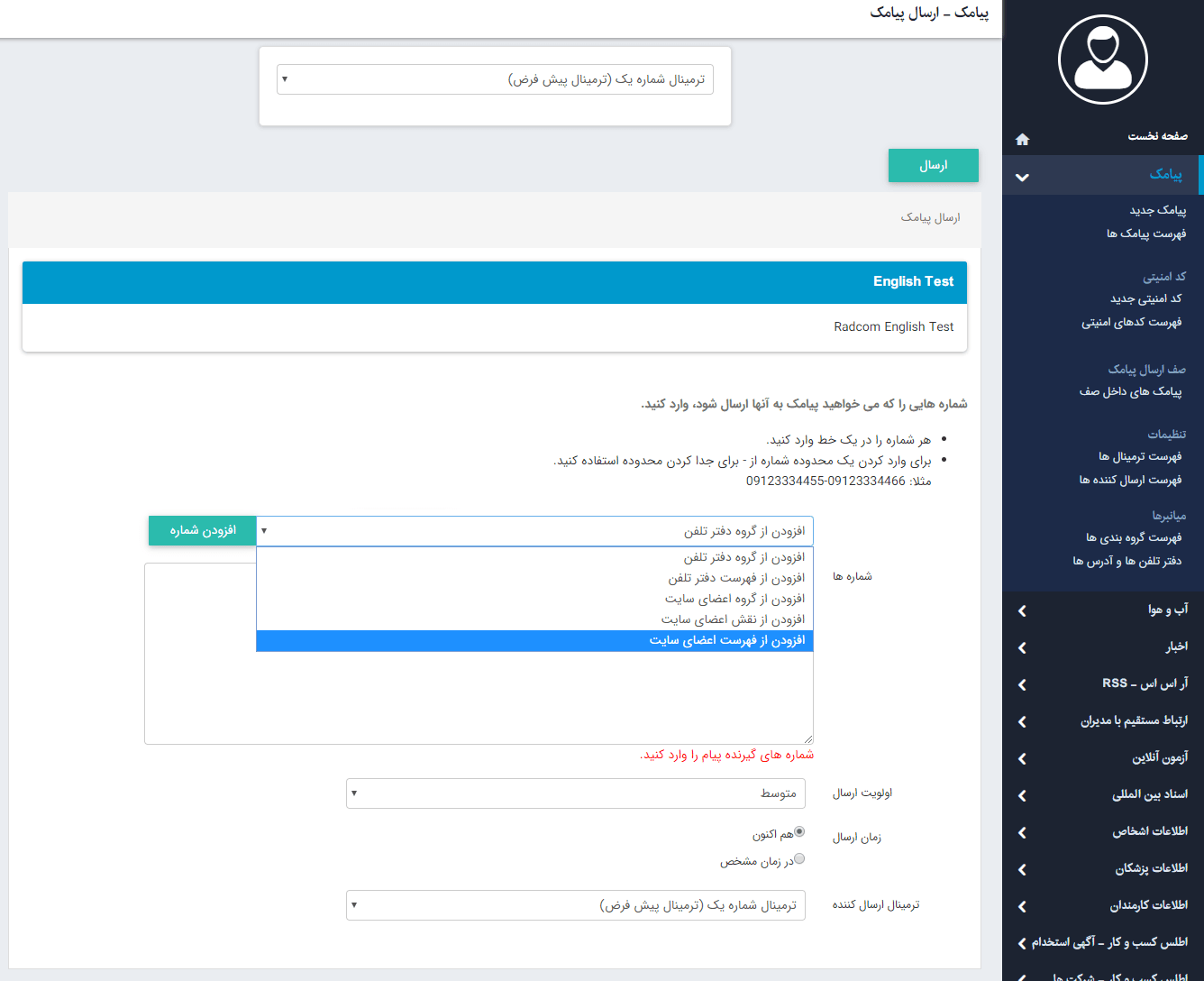The image size is (1204, 981).
Task: Click the افزودن شماره button
Action: point(203,530)
